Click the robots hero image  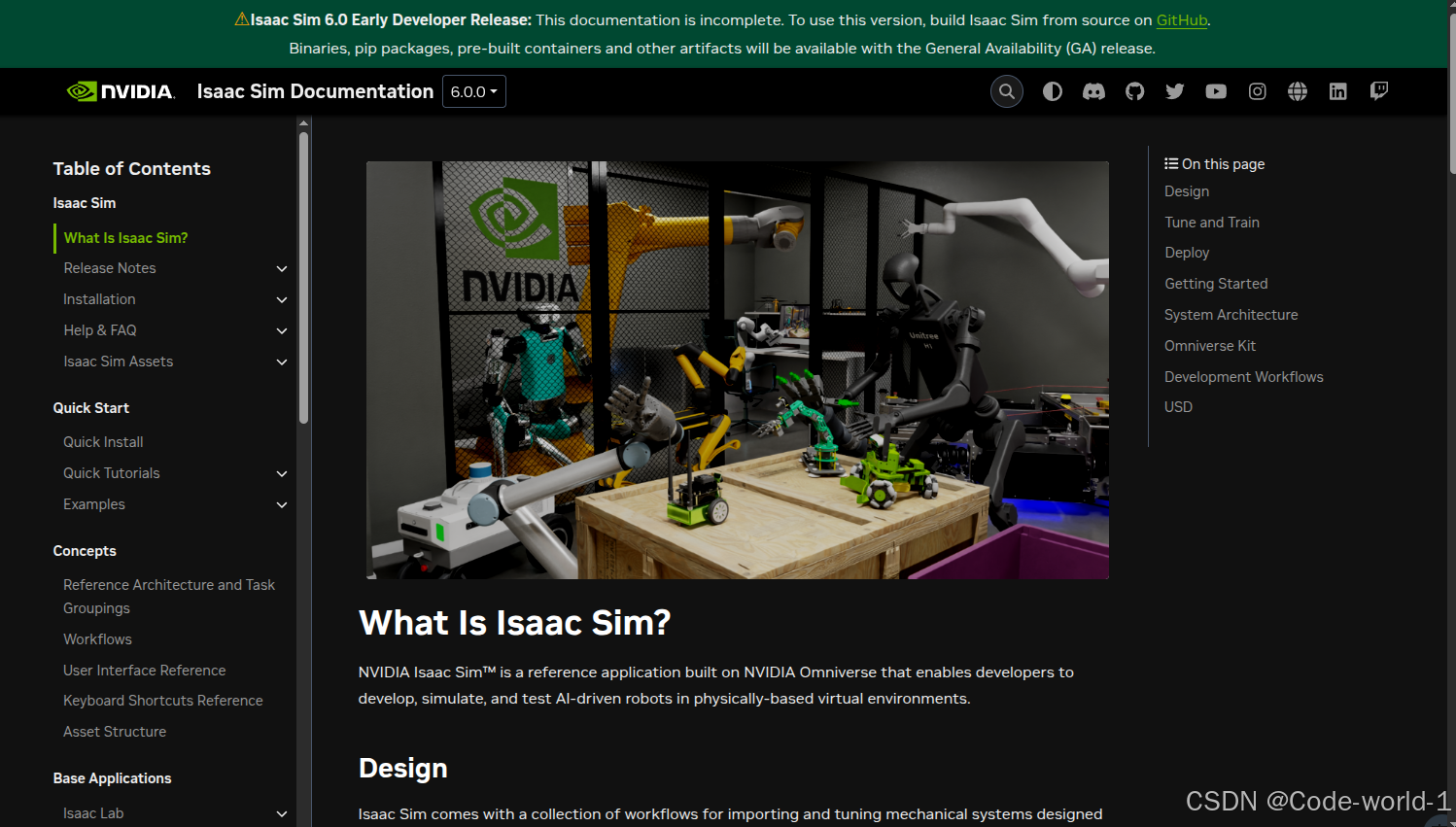[738, 370]
